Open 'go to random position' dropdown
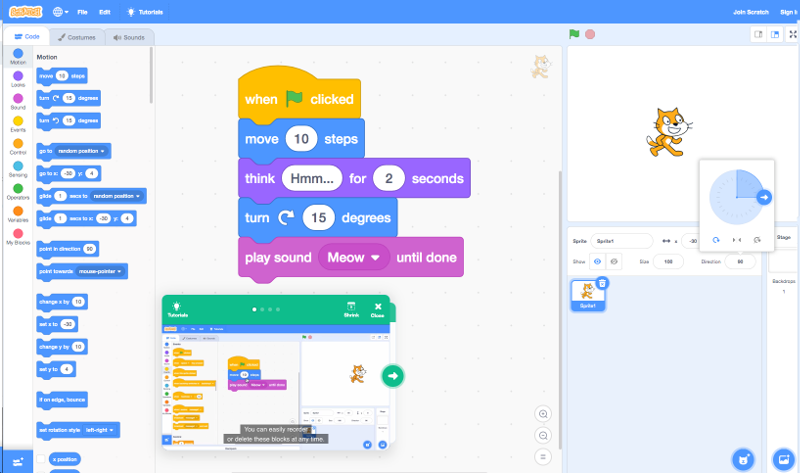This screenshot has height=473, width=800. (81, 152)
